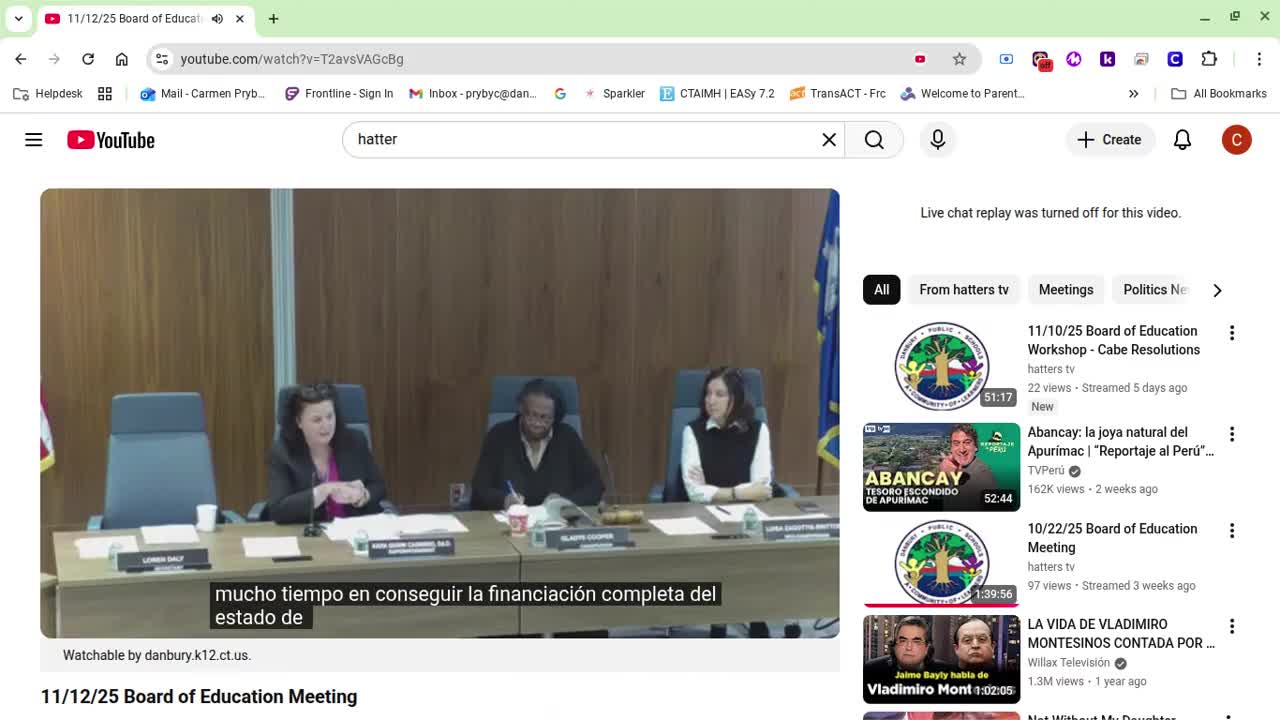Clear the 'hatter' search with the X icon
1280x720 pixels.
click(828, 140)
